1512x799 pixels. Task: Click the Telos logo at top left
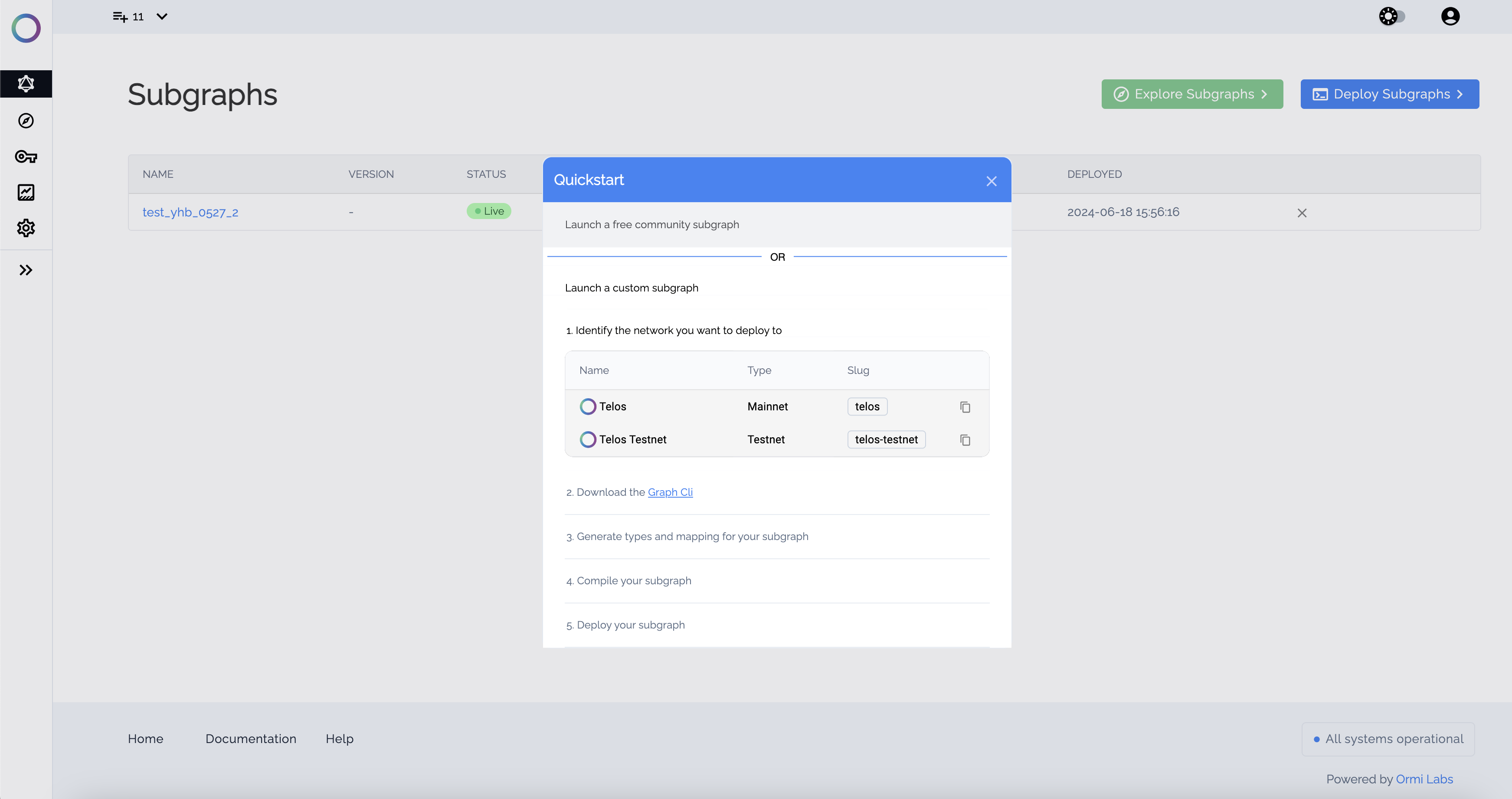pos(26,28)
